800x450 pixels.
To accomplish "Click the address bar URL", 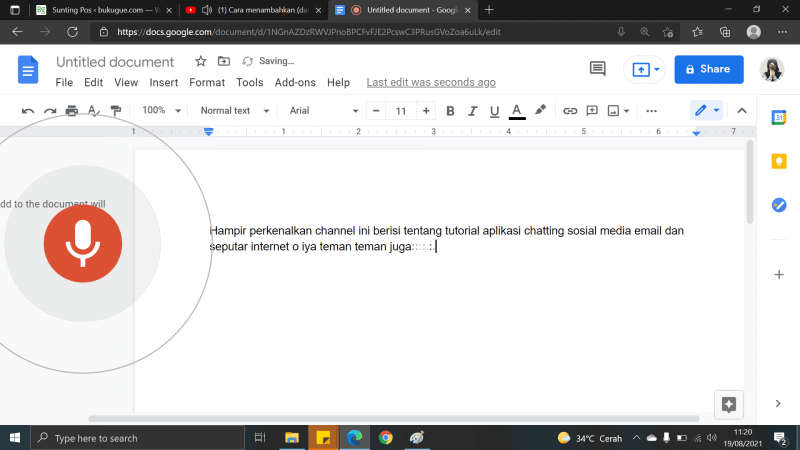I will 309,32.
